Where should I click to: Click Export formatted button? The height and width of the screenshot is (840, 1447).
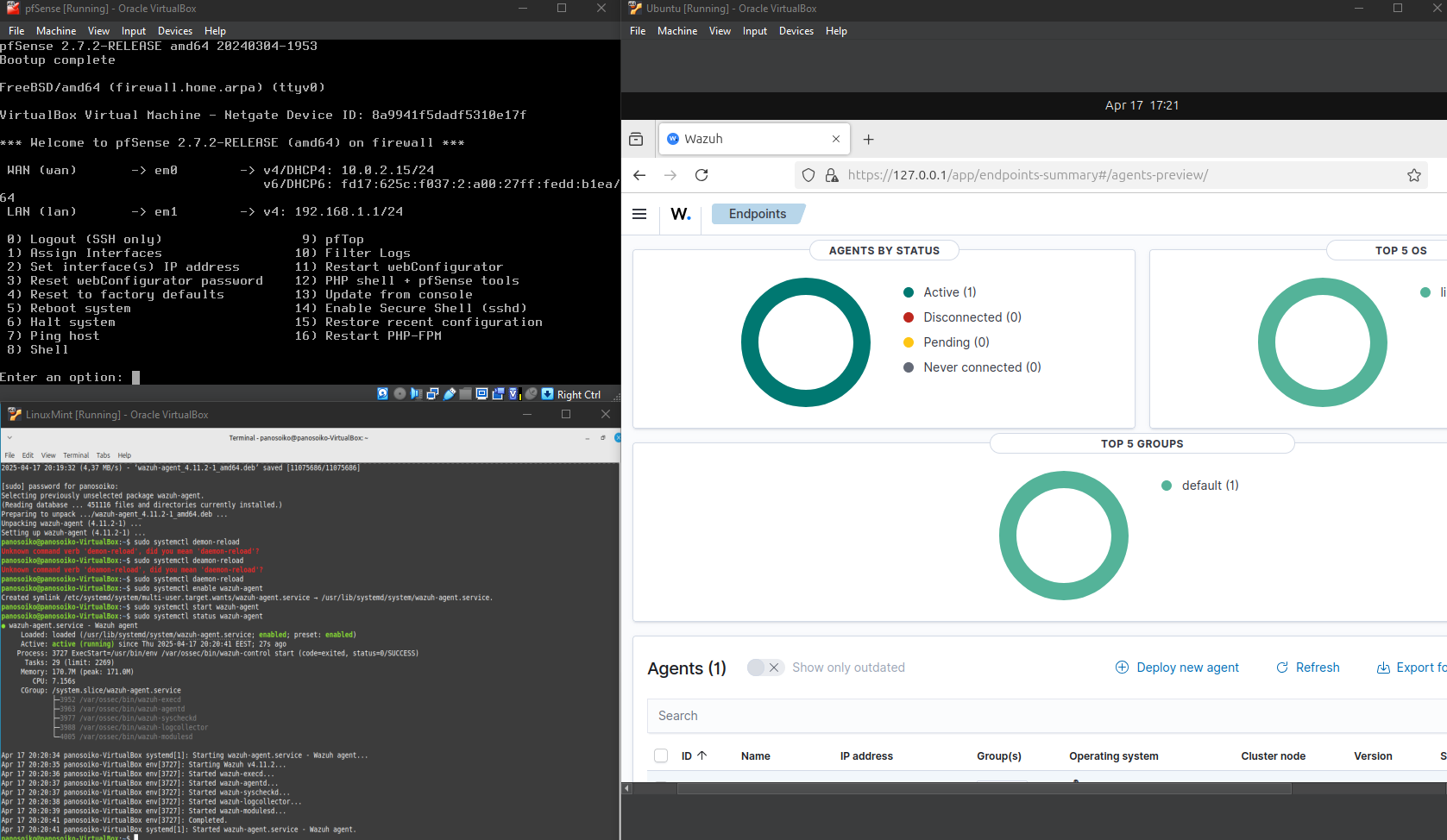tap(1412, 668)
